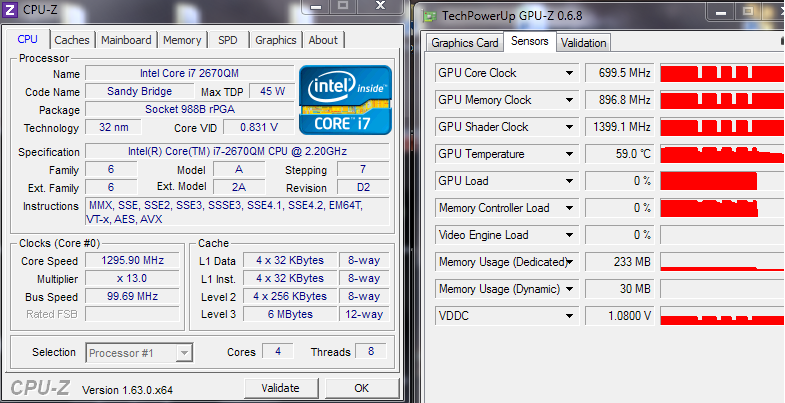Image resolution: width=785 pixels, height=403 pixels.
Task: Expand GPU Core Clock sensor dropdown
Action: coord(569,73)
